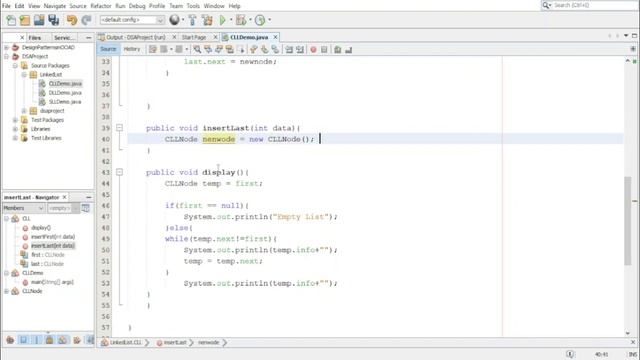Build the project with the hammer icon
The height and width of the screenshot is (360, 640).
click(x=192, y=20)
